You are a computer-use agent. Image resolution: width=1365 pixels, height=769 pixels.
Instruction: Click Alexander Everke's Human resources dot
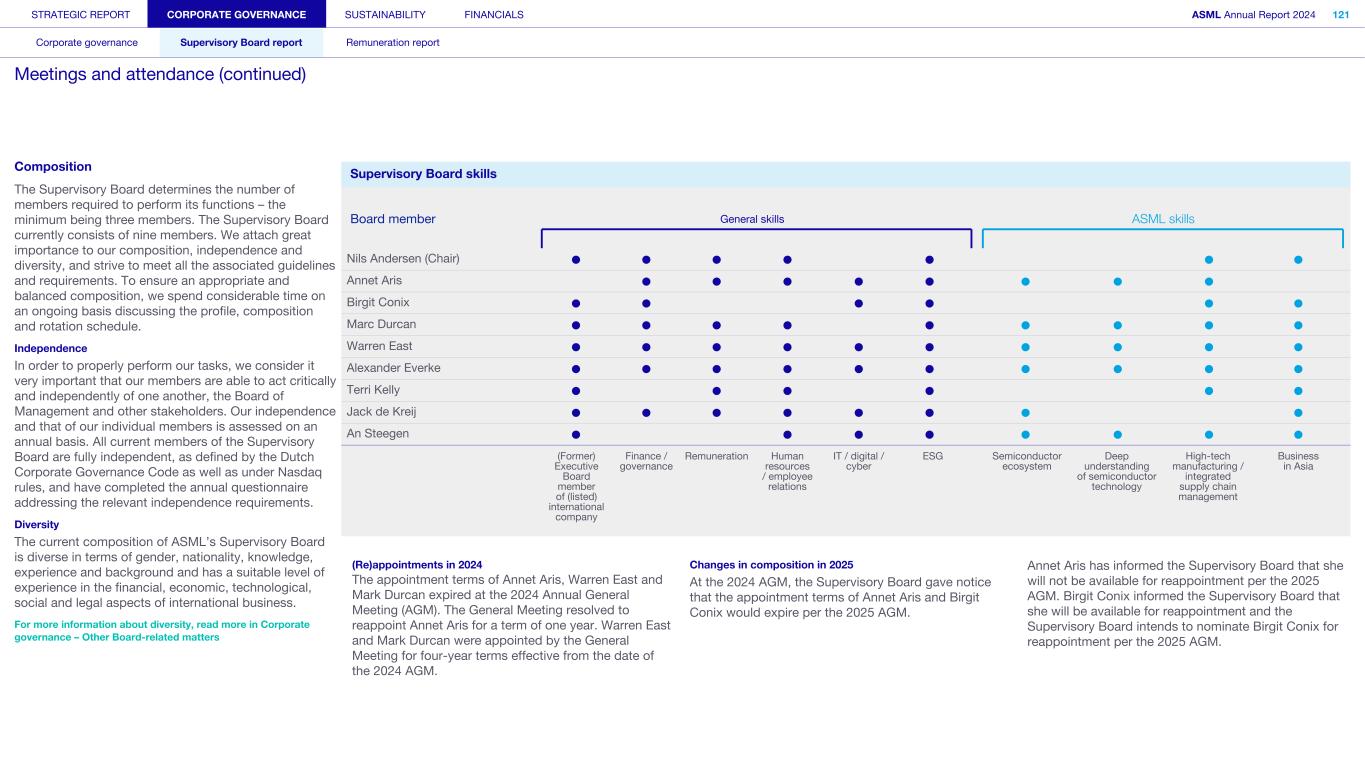point(787,368)
